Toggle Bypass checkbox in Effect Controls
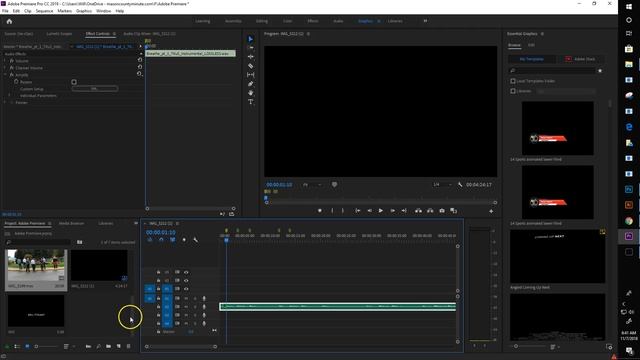Viewport: 640px width, 360px height. (x=74, y=82)
